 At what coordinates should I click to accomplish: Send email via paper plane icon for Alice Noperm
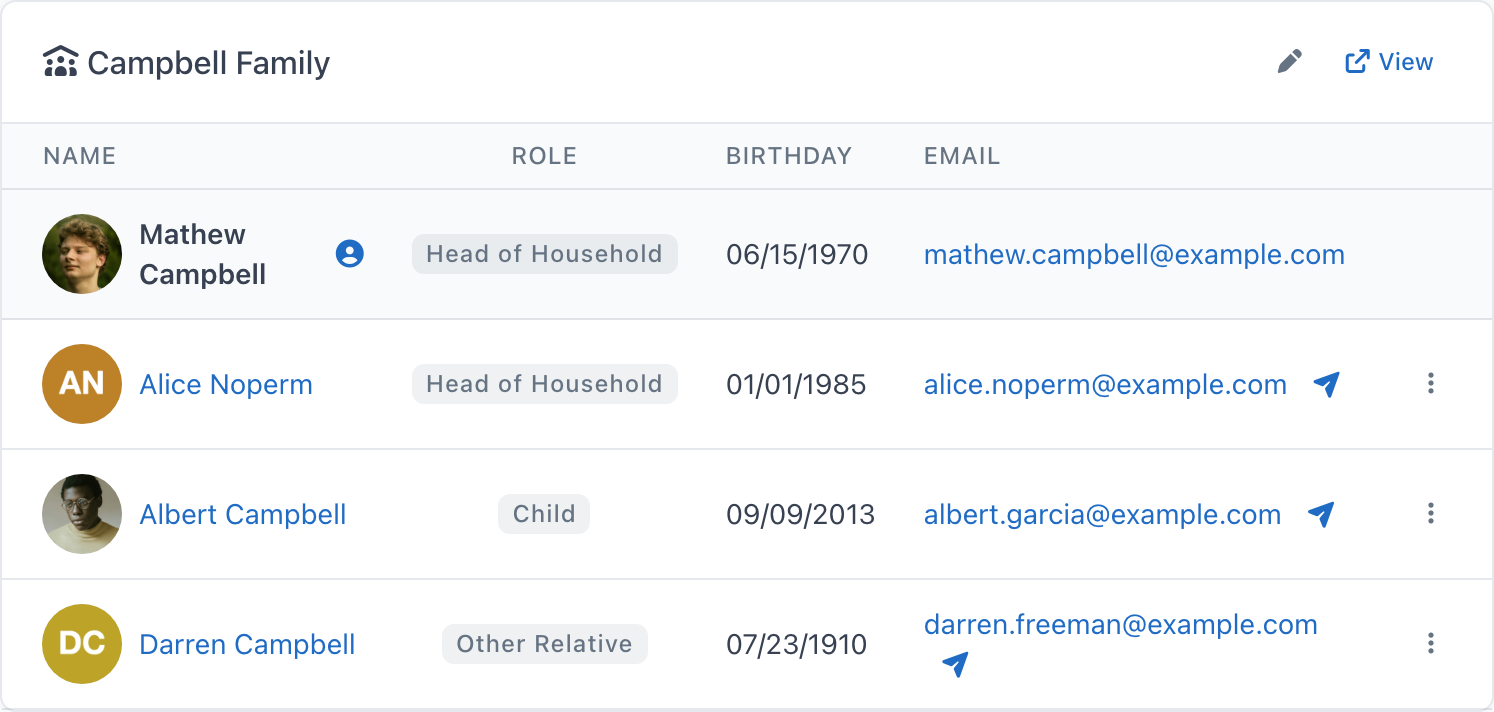click(1326, 384)
